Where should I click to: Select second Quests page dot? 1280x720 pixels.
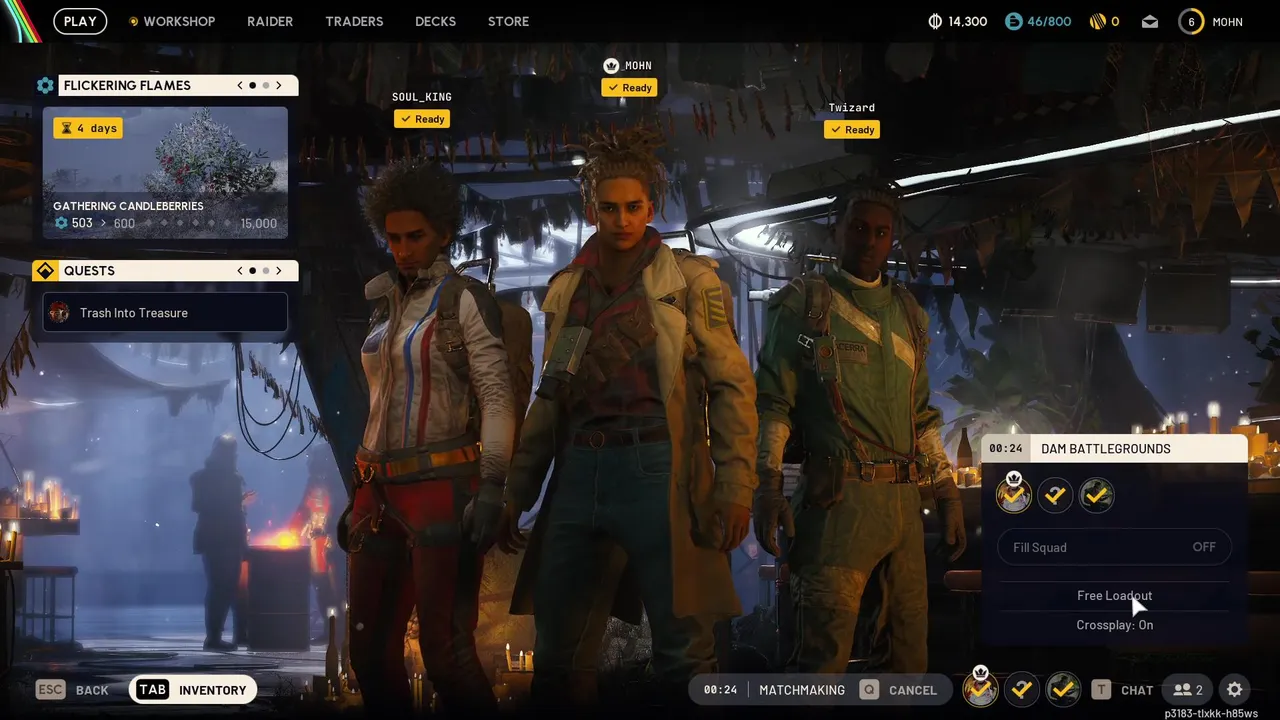pyautogui.click(x=265, y=271)
